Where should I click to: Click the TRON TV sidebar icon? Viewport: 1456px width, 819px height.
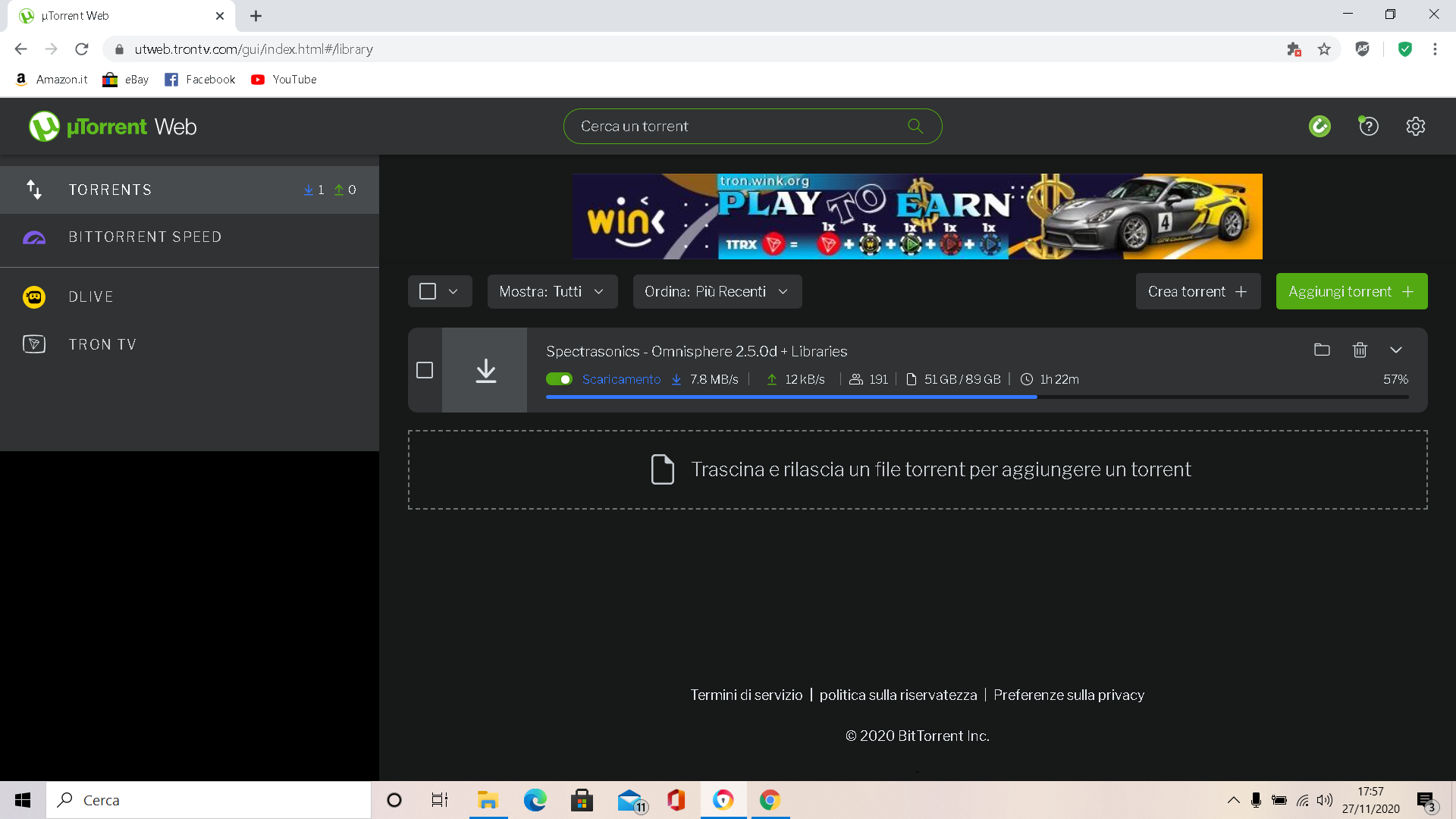(34, 344)
